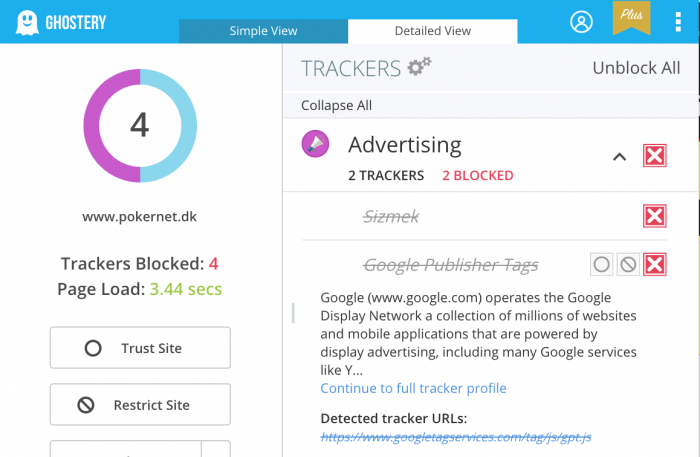
Task: Switch to Simple View tab
Action: click(x=263, y=31)
